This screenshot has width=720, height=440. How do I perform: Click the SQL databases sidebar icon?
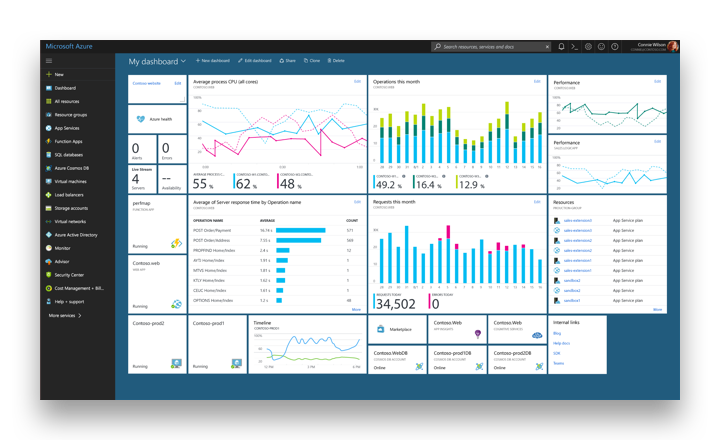click(x=49, y=155)
